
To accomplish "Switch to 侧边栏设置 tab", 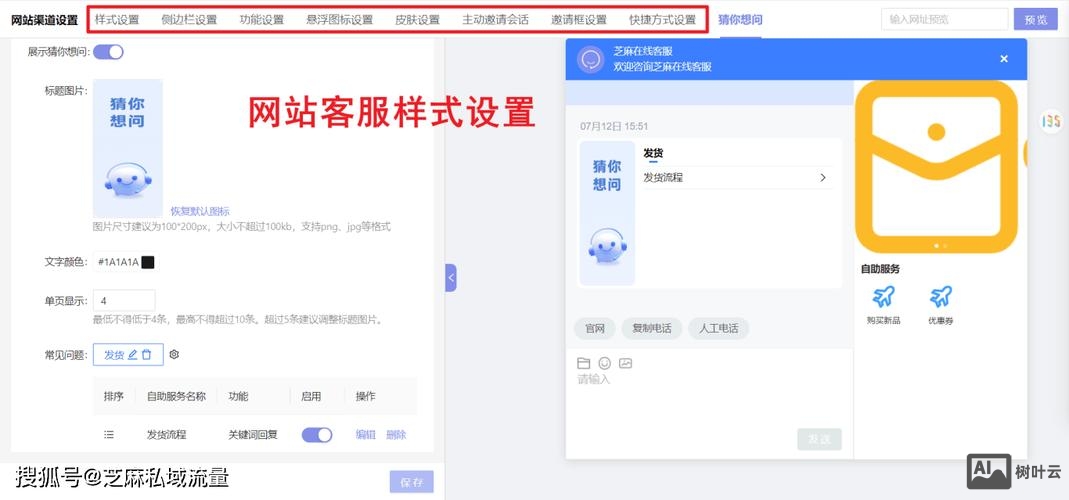I will [x=189, y=20].
